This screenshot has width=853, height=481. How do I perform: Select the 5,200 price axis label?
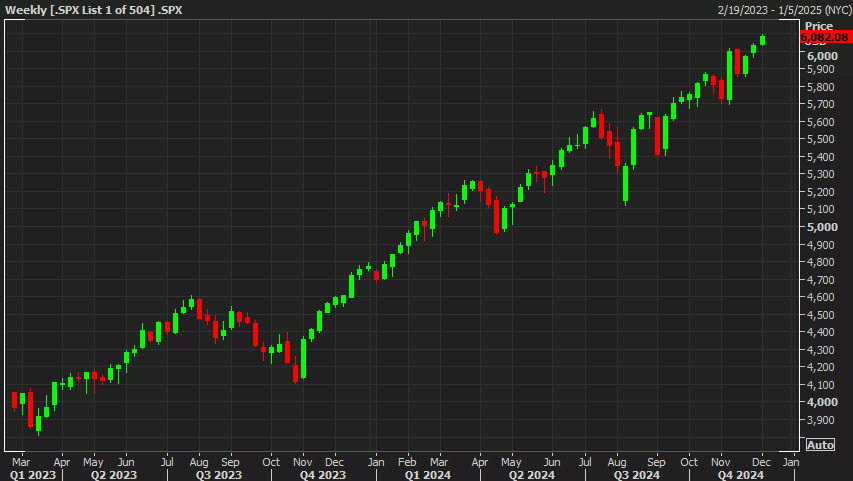point(821,192)
